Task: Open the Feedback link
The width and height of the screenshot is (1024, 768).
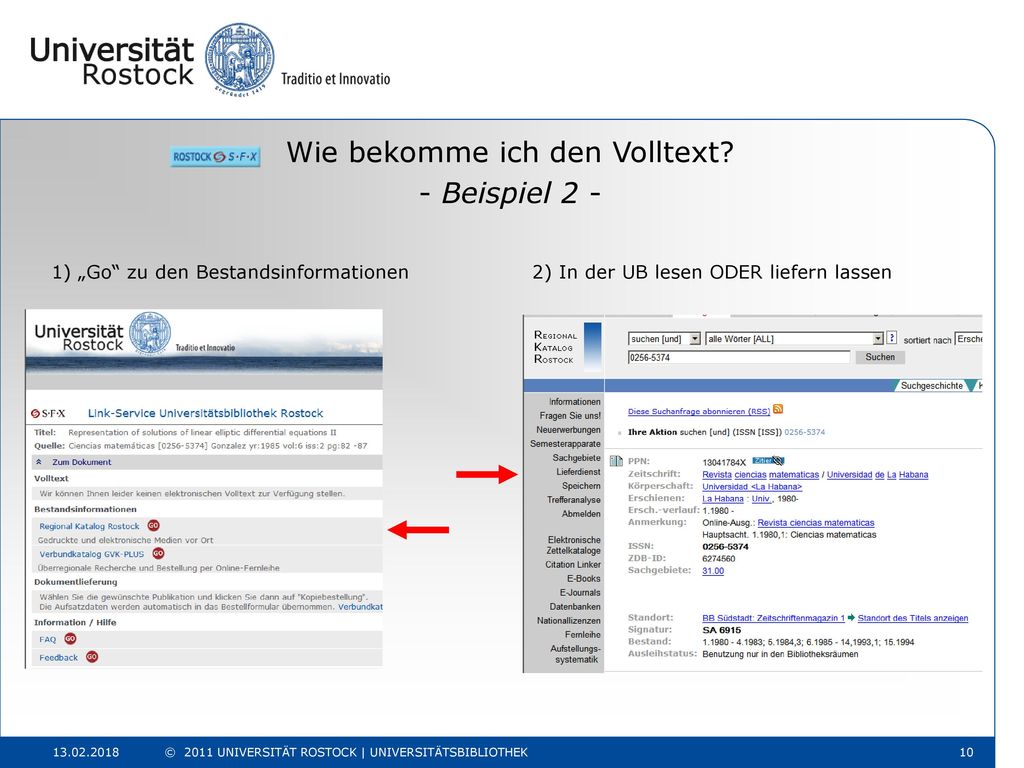Action: tap(58, 658)
